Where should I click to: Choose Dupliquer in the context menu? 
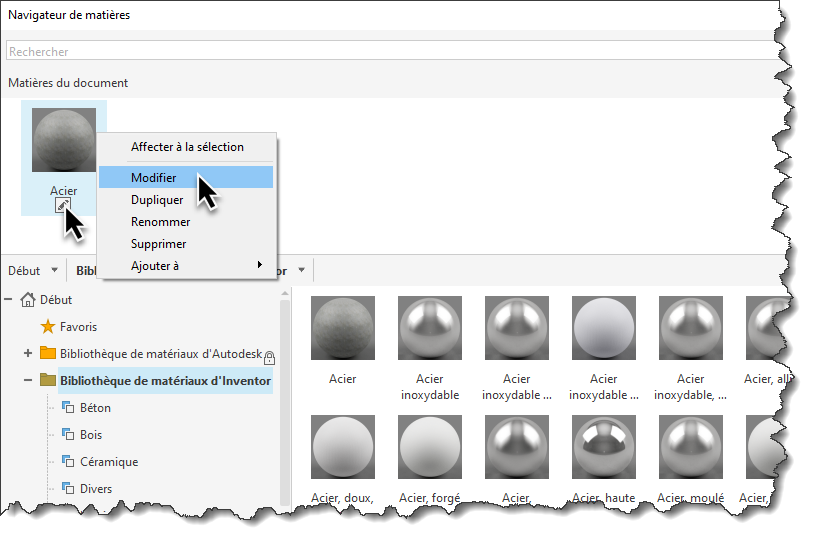(157, 200)
